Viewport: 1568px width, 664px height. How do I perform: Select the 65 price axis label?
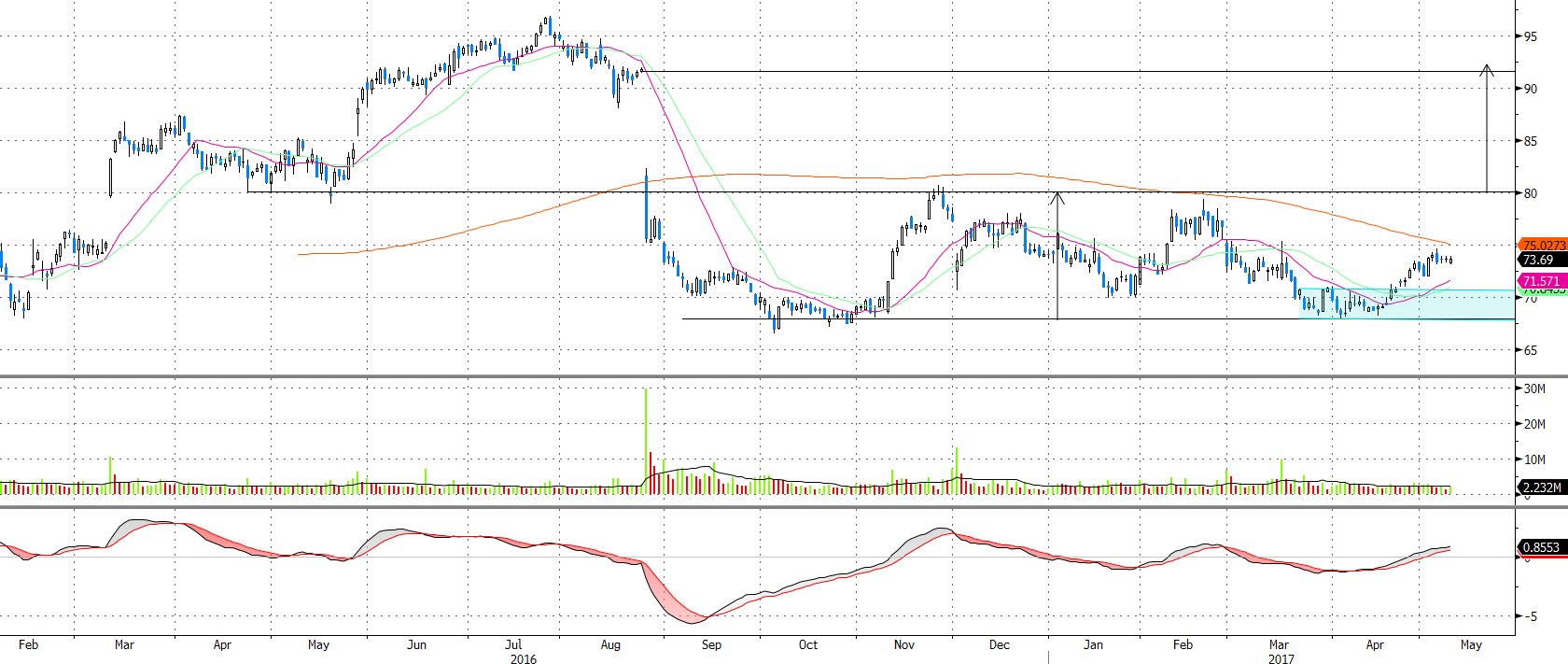tap(1531, 350)
